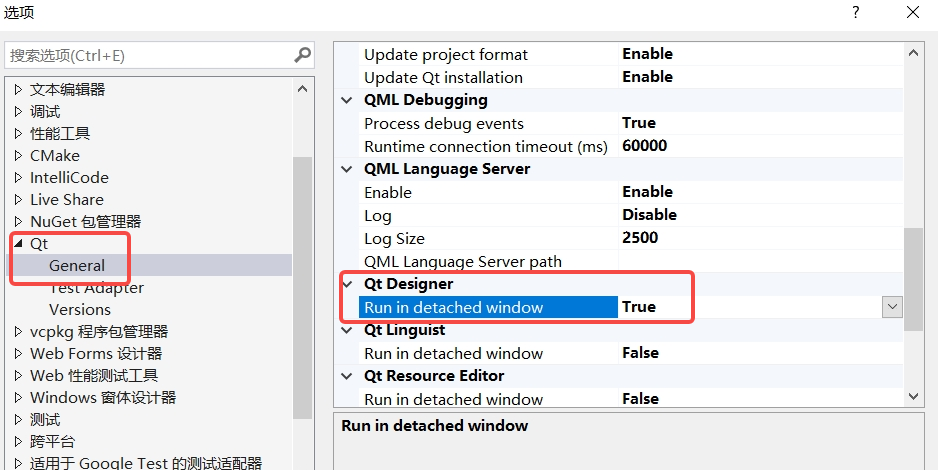This screenshot has height=470, width=938.
Task: Click the Runtime connection timeout 60000 value
Action: pyautogui.click(x=645, y=146)
